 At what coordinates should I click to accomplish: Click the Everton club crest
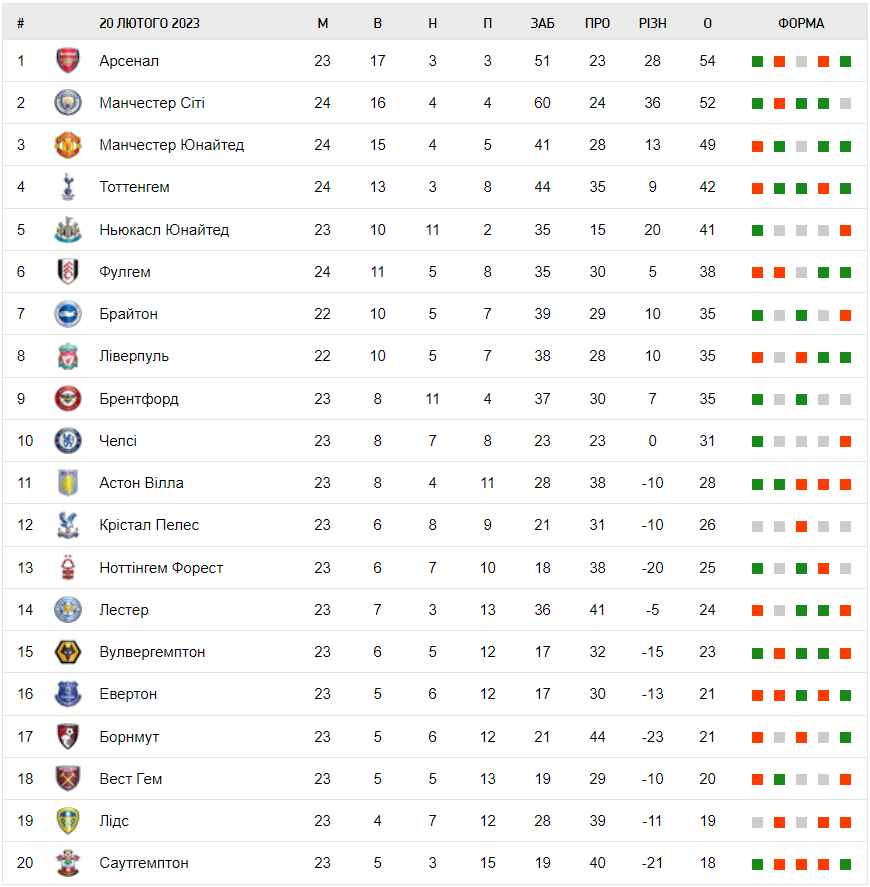[x=67, y=694]
